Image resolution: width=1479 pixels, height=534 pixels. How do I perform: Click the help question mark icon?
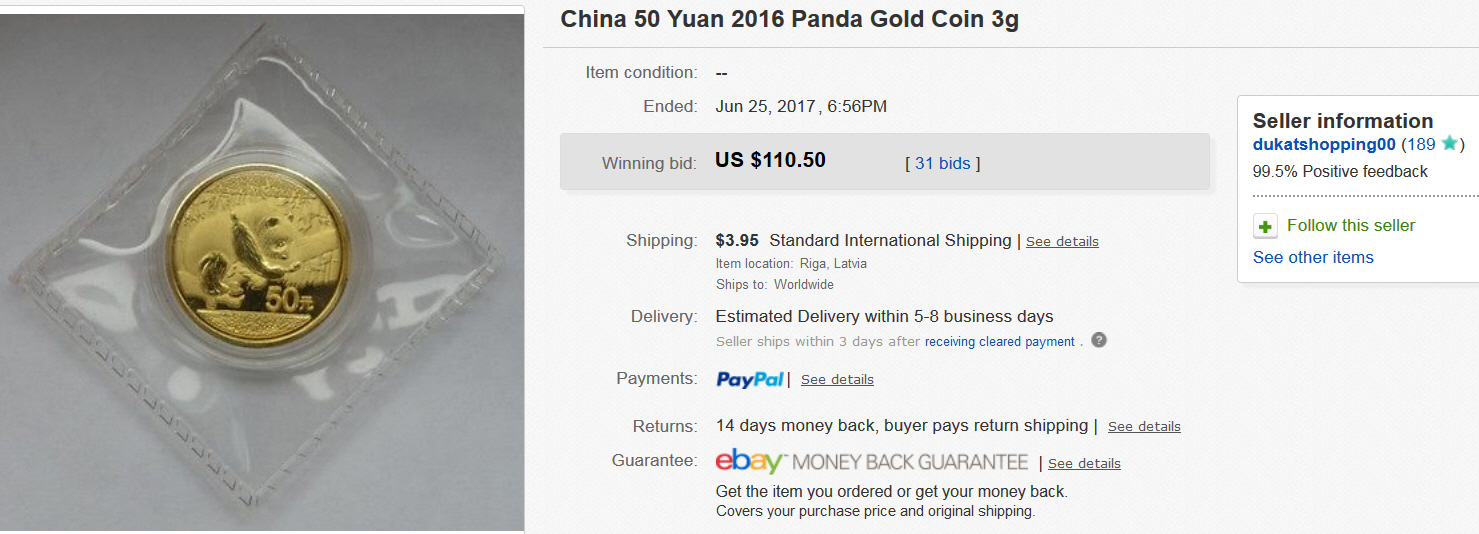point(1099,340)
